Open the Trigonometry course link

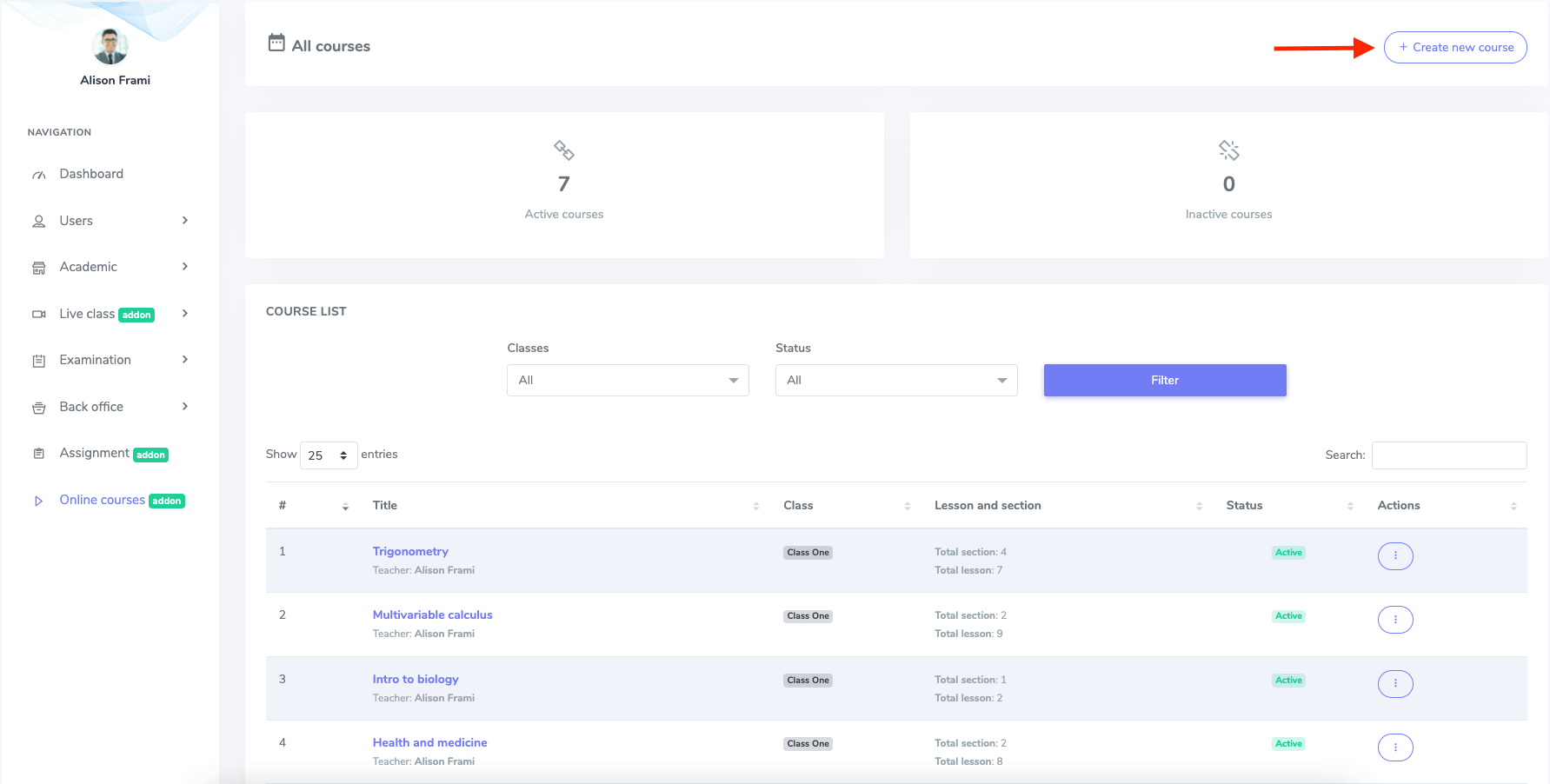410,551
